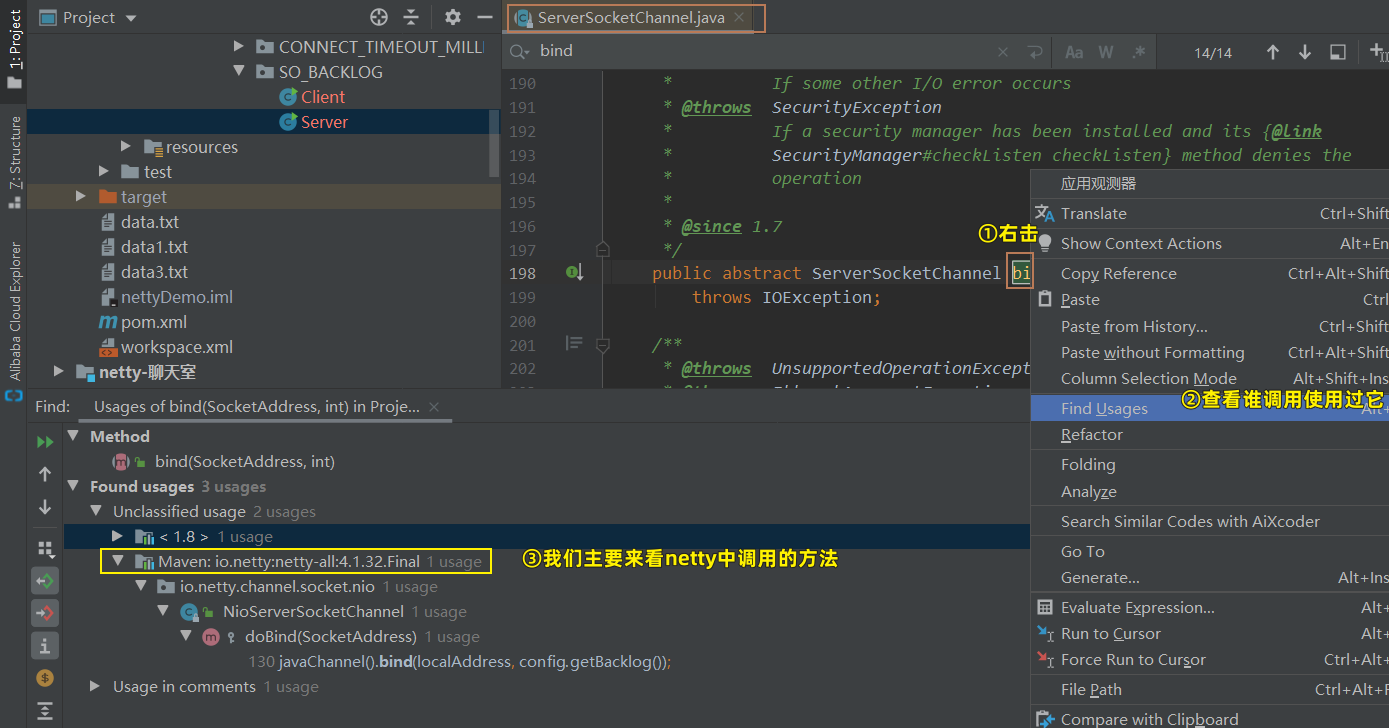The width and height of the screenshot is (1389, 728).
Task: Toggle Match Case in the search bar
Action: [1074, 52]
